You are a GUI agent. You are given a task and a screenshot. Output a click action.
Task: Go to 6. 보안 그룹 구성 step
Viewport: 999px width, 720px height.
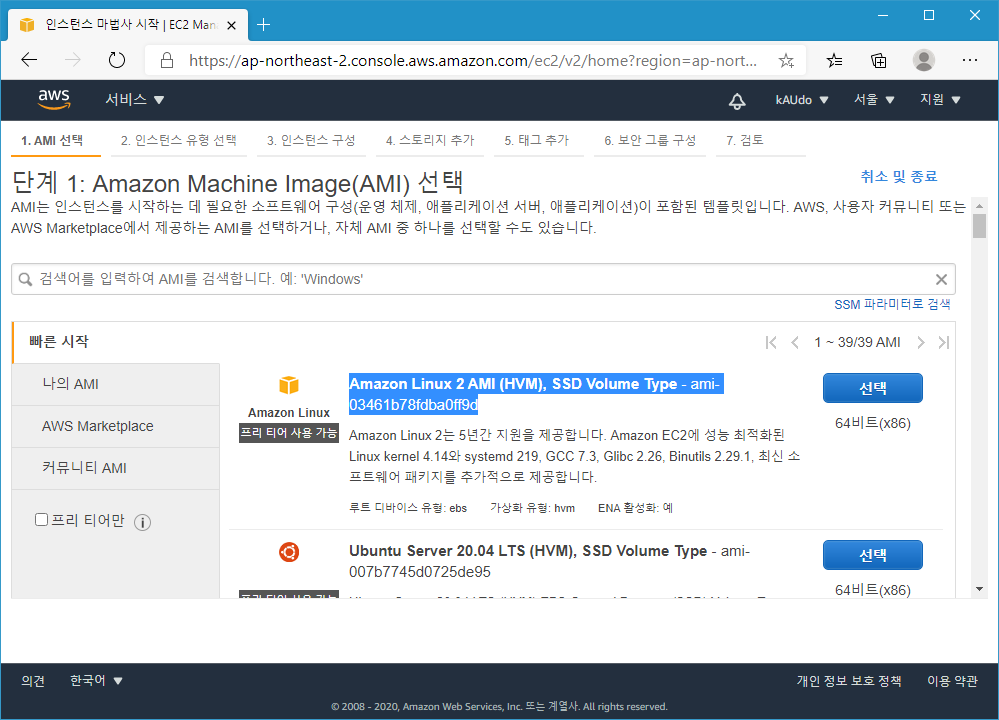click(650, 140)
